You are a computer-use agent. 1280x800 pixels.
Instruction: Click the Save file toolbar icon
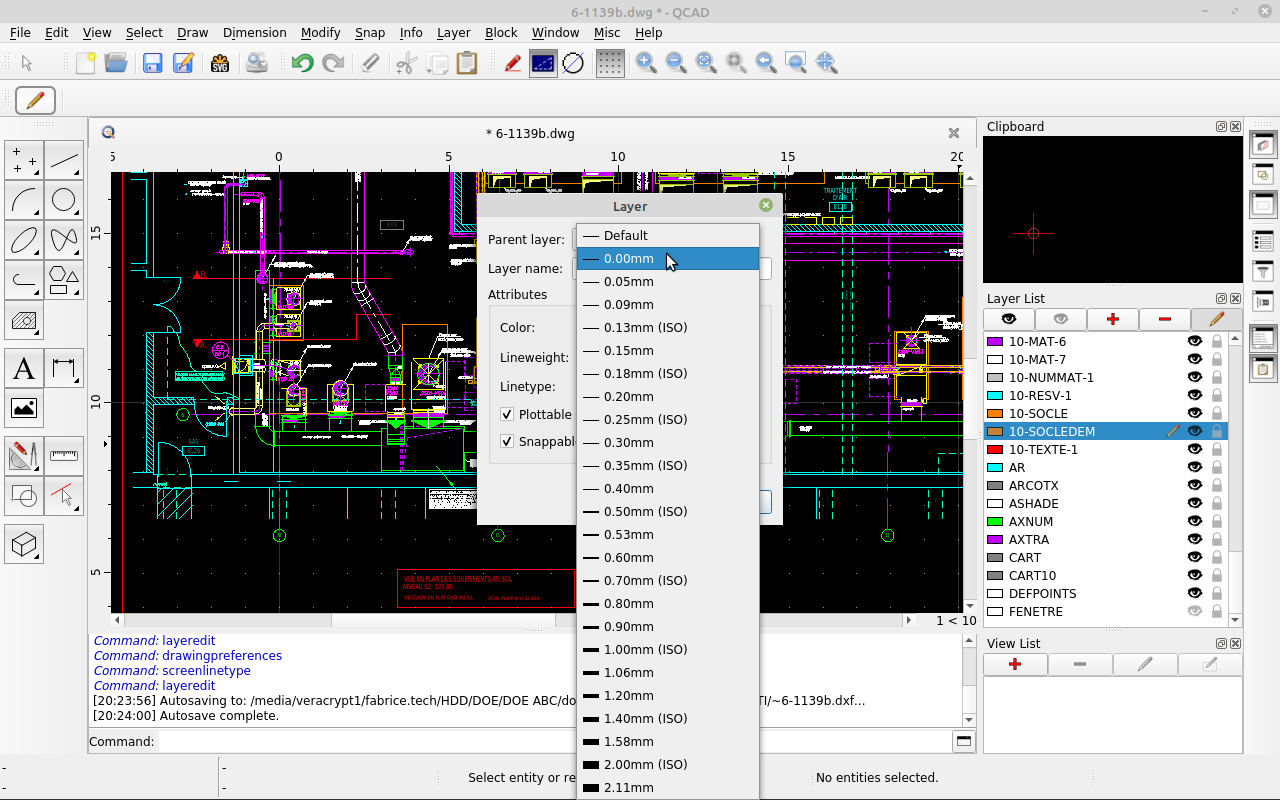click(x=152, y=63)
